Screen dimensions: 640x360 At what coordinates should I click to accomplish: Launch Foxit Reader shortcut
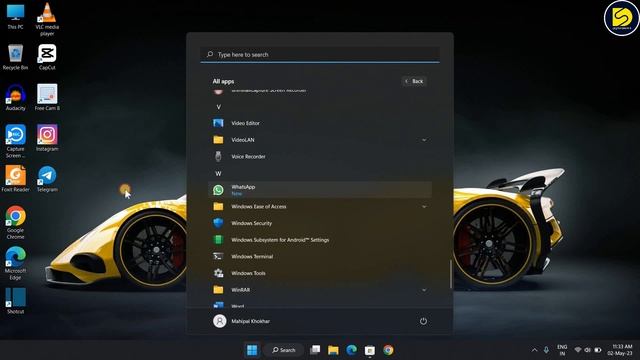coord(16,179)
